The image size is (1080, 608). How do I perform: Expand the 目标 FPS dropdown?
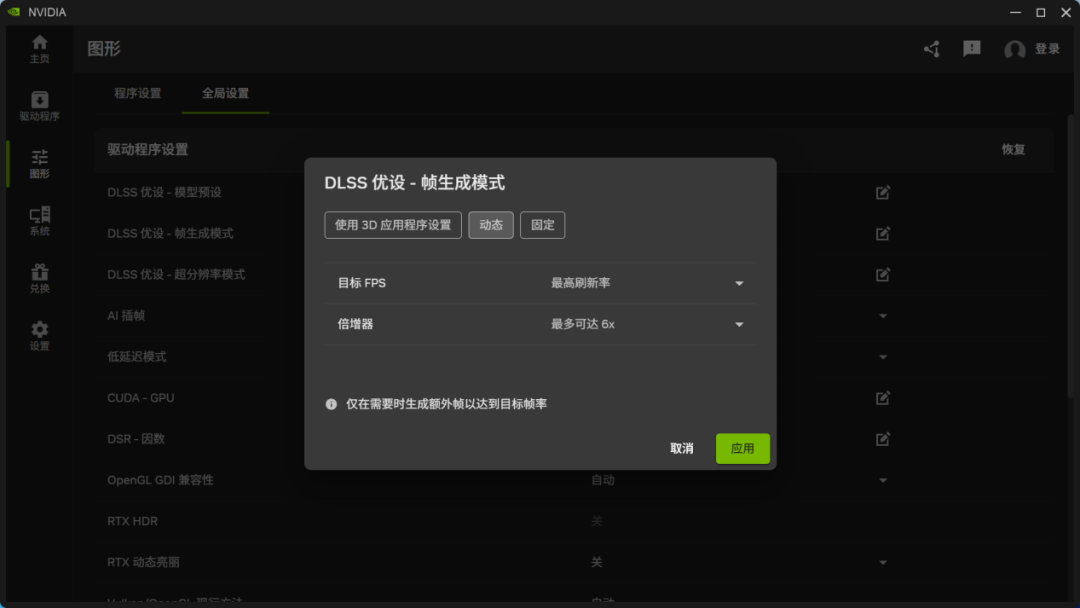pyautogui.click(x=647, y=283)
